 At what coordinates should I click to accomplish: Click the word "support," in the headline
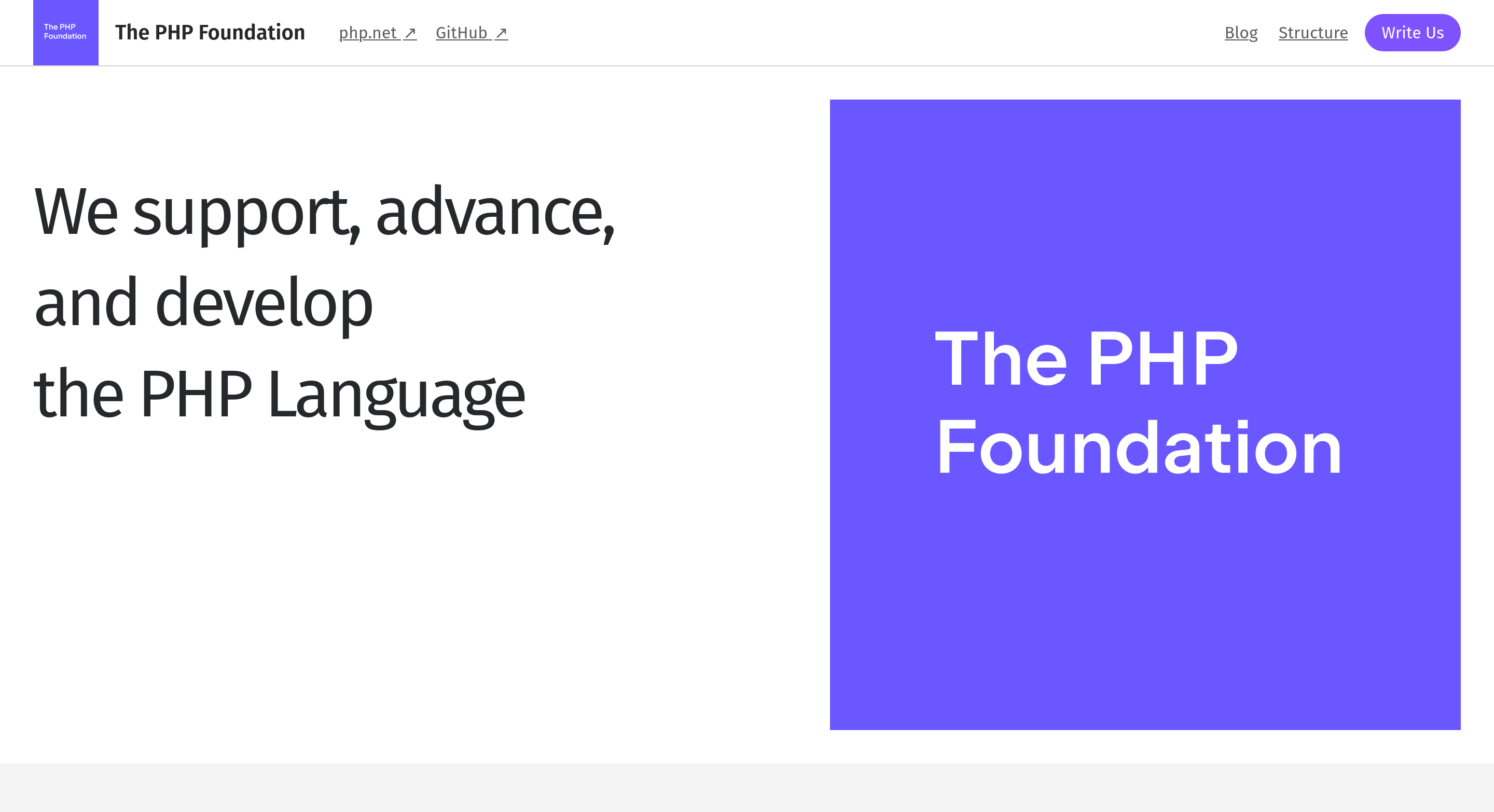247,213
